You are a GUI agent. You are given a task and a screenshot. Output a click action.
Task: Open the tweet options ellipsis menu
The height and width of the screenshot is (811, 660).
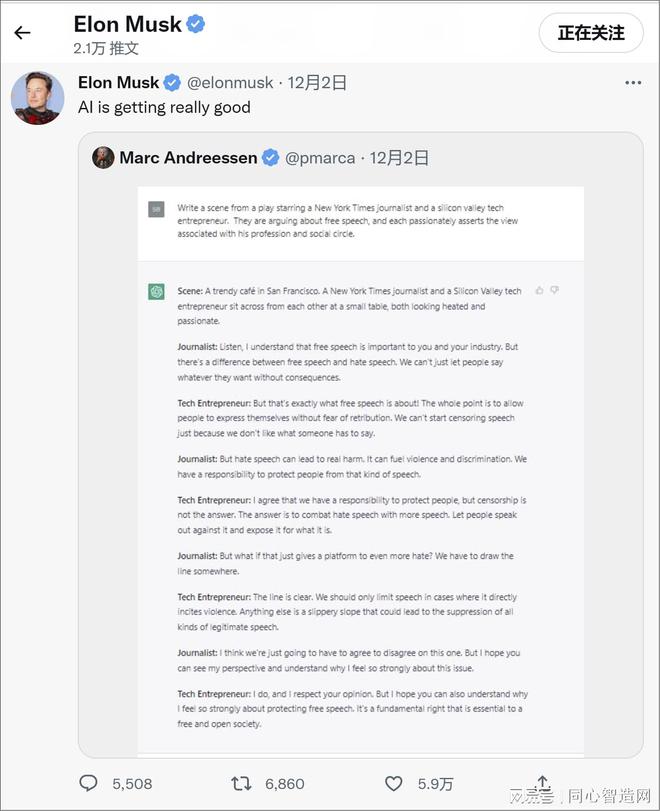tap(633, 83)
